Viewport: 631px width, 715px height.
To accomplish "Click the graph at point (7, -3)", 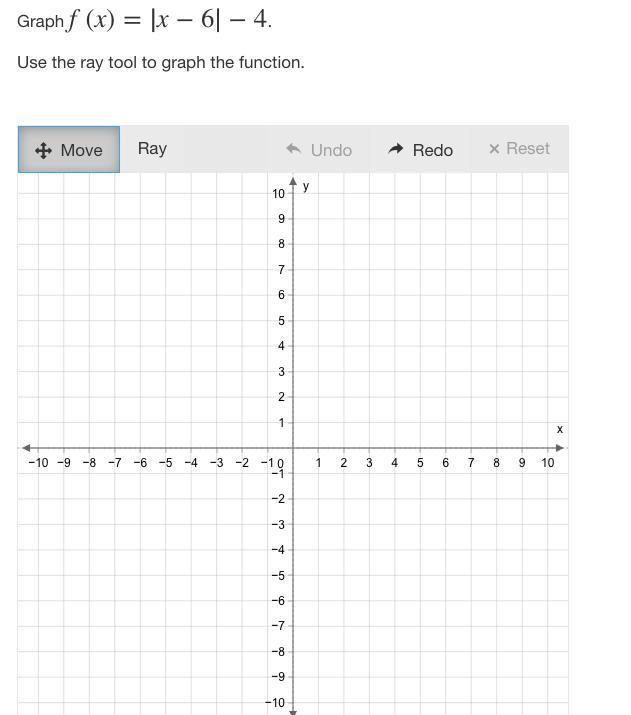I will 471,524.
